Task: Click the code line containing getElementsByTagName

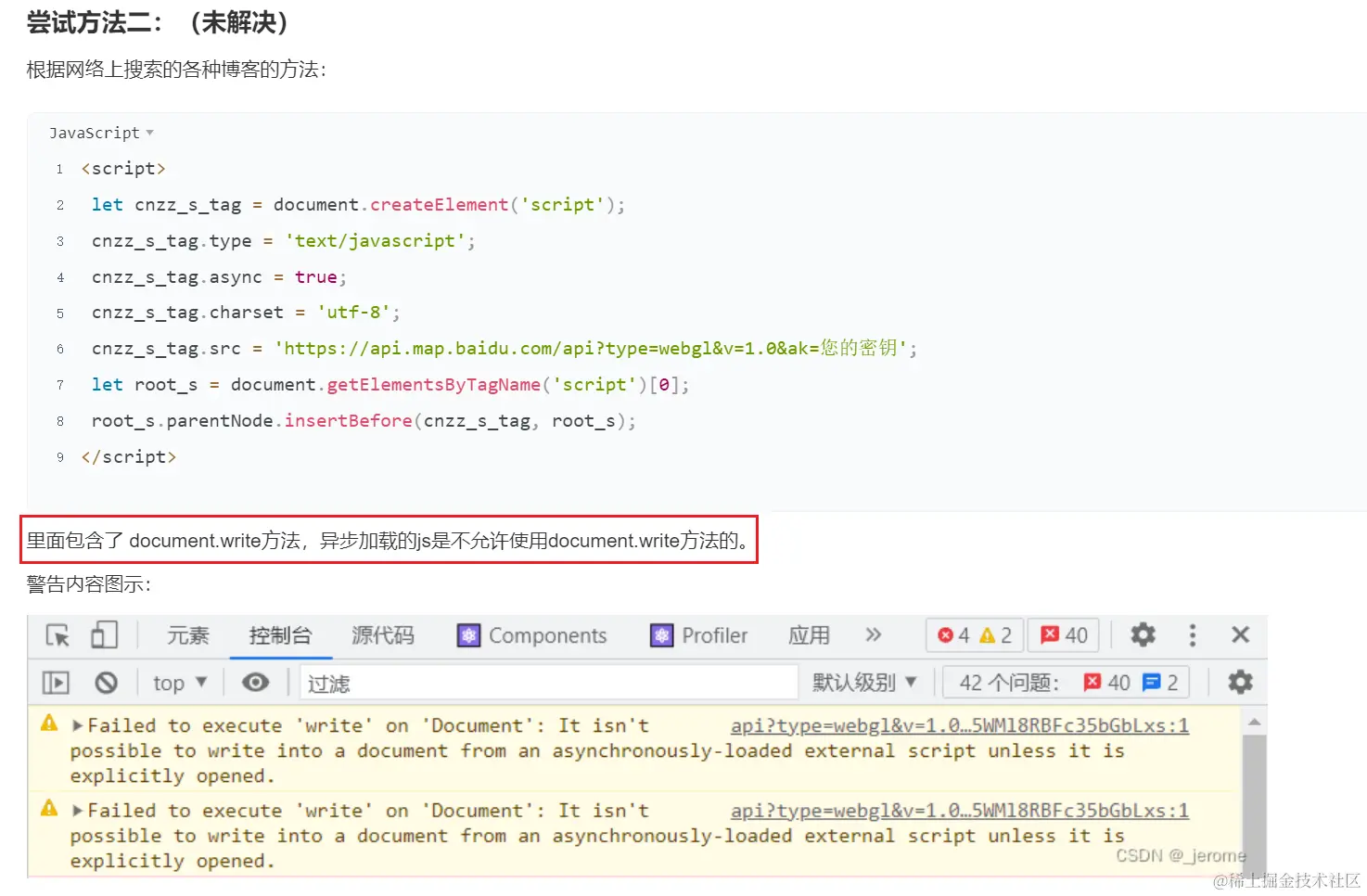Action: tap(390, 385)
